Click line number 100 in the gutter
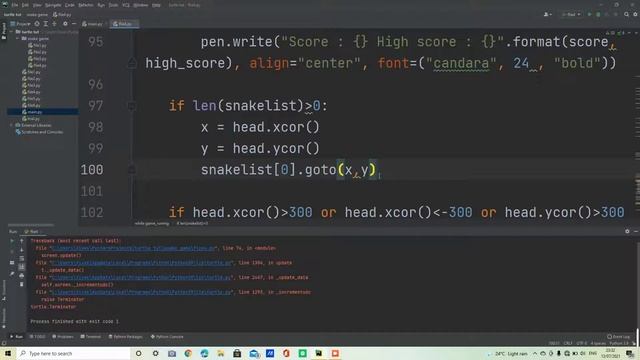The height and width of the screenshot is (360, 640). pos(92,170)
